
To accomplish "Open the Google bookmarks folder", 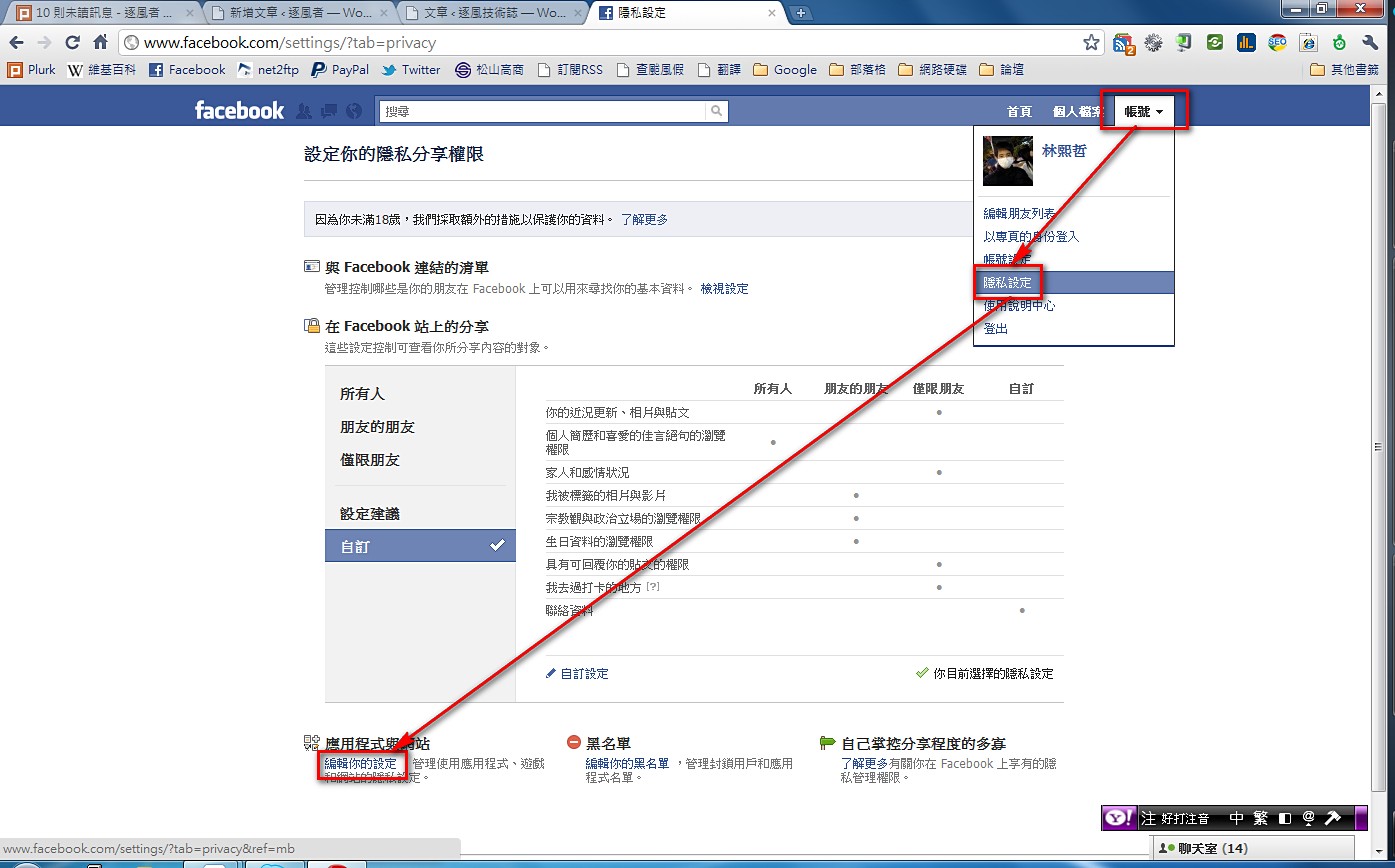I will [785, 70].
